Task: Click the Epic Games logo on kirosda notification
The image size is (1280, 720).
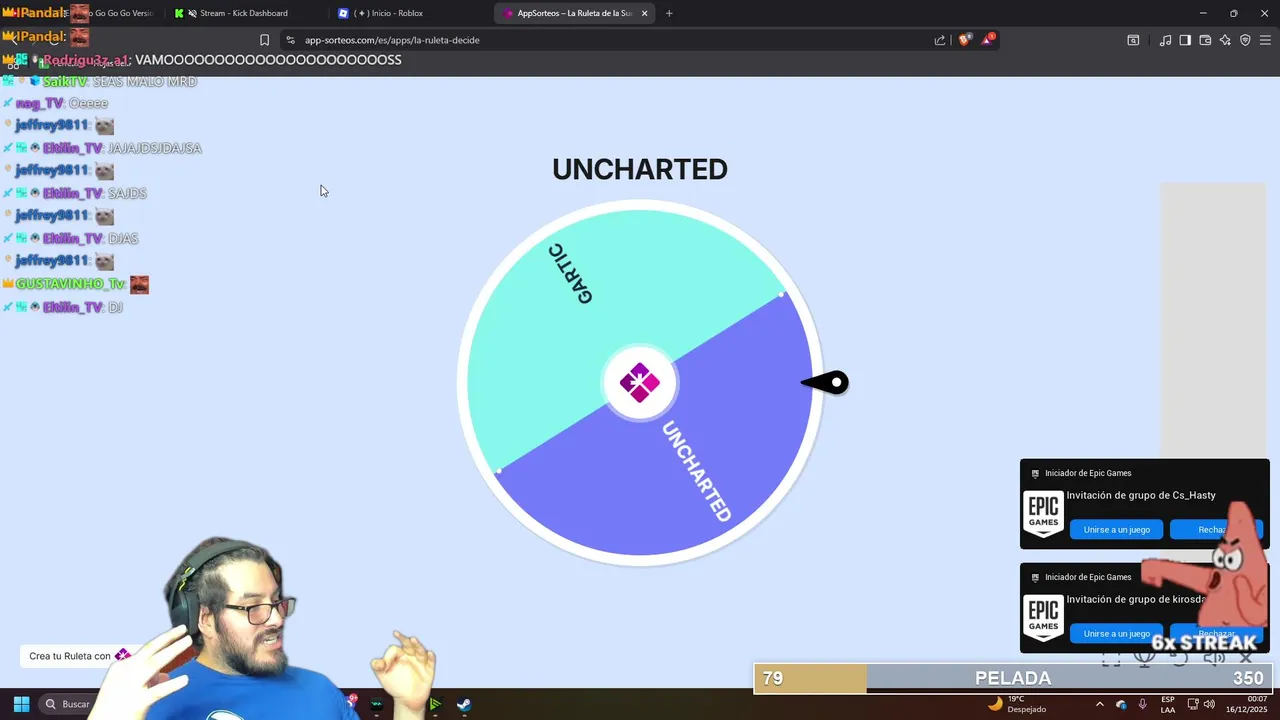Action: (1043, 618)
